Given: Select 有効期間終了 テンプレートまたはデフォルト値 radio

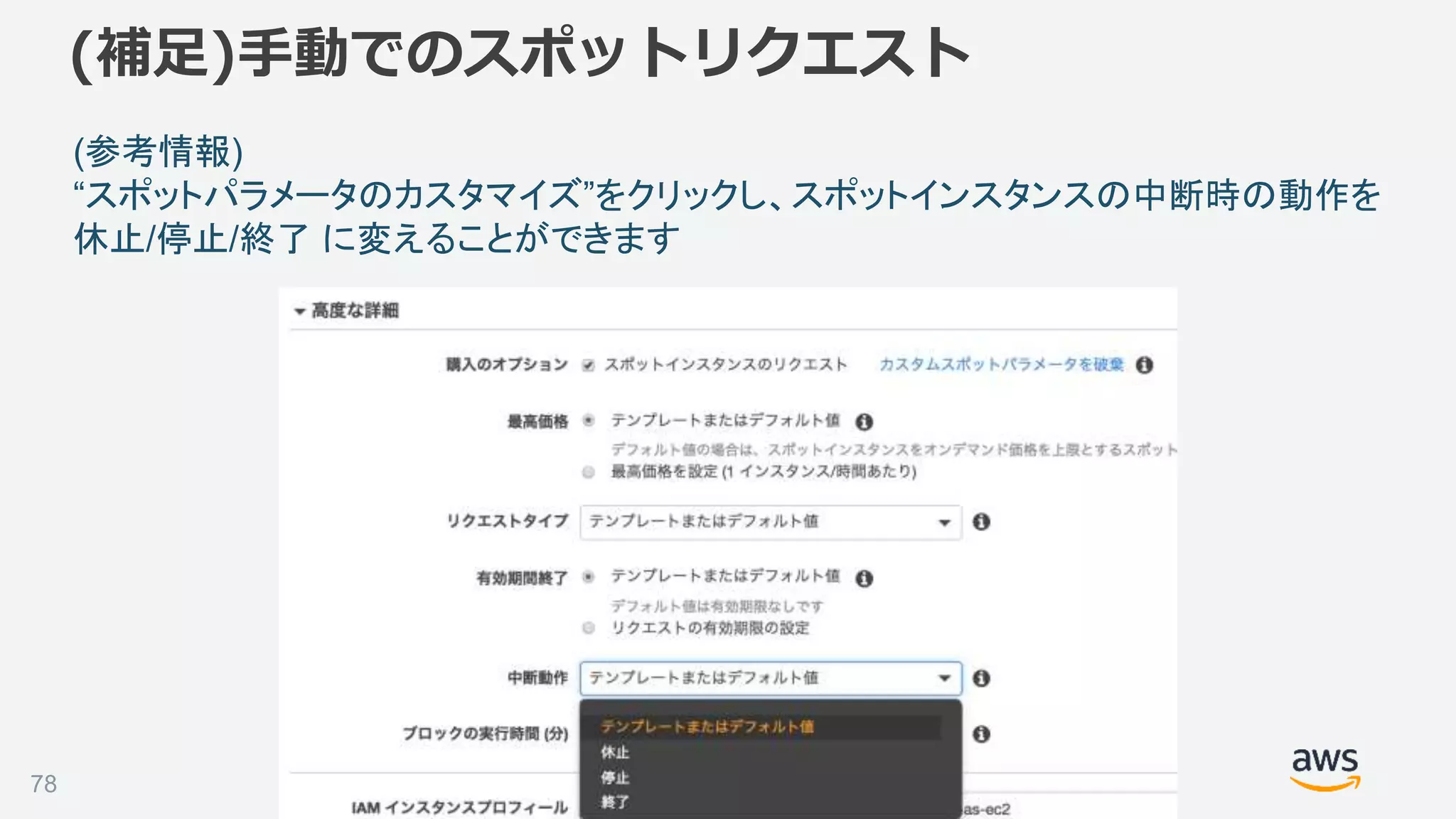Looking at the screenshot, I should [588, 577].
